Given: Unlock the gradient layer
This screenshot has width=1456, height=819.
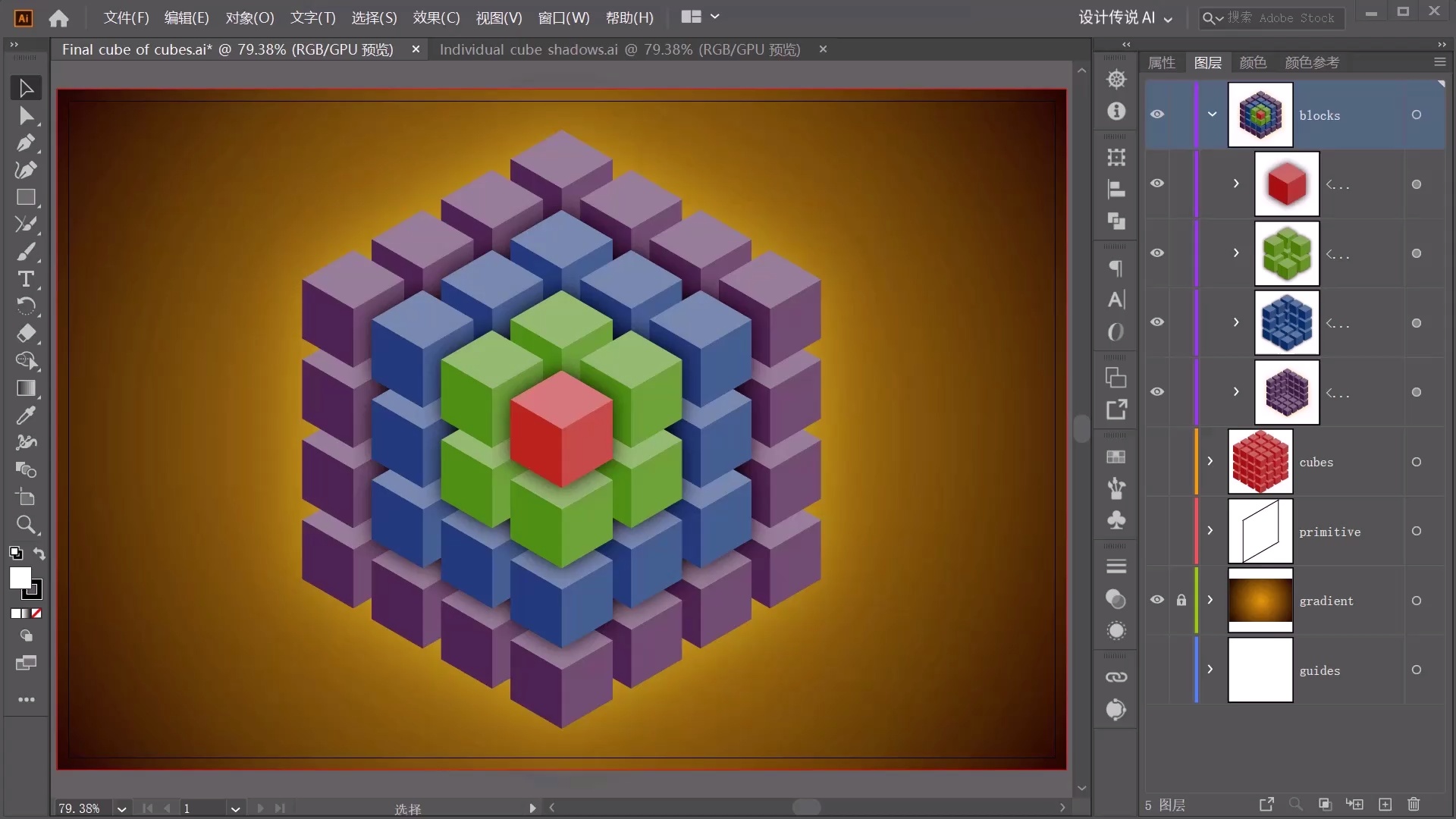Looking at the screenshot, I should [x=1181, y=600].
